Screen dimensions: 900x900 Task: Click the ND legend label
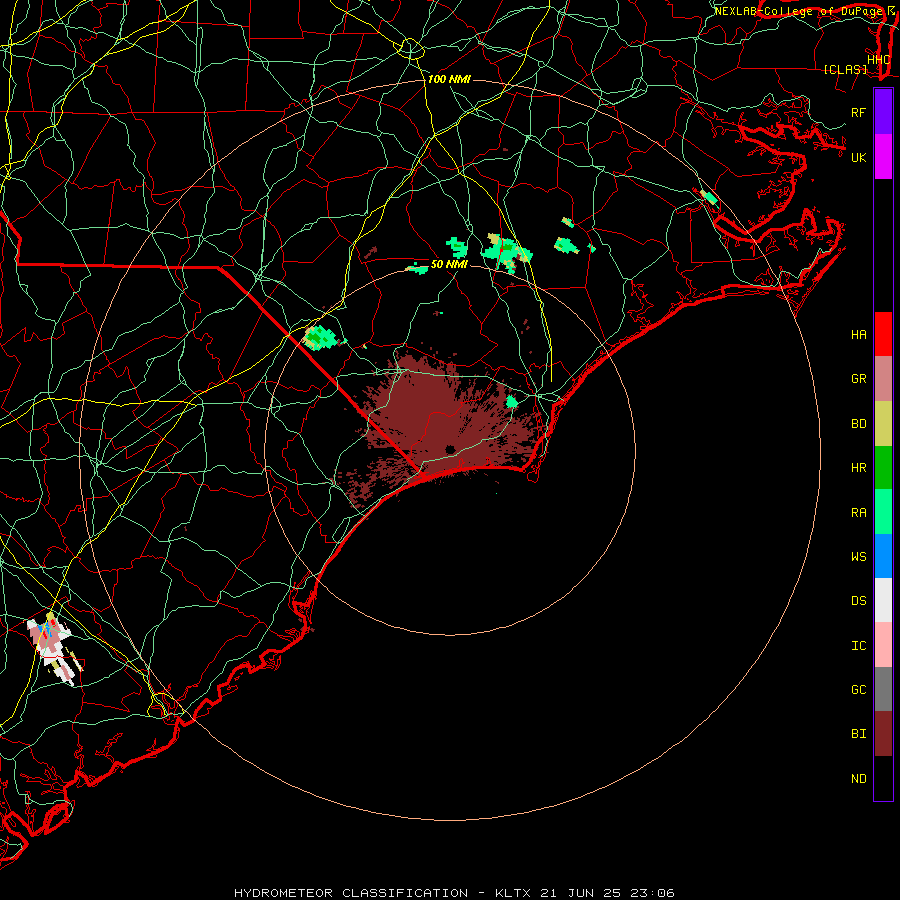[x=858, y=778]
